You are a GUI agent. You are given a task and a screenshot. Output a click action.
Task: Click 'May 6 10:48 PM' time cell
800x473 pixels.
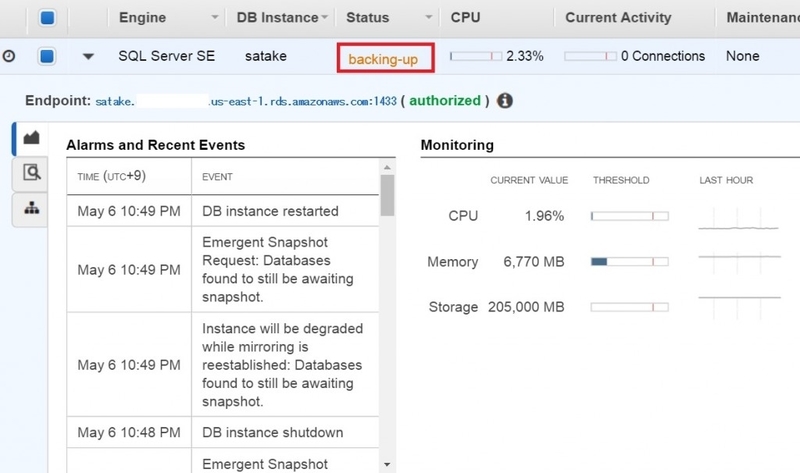(x=129, y=433)
